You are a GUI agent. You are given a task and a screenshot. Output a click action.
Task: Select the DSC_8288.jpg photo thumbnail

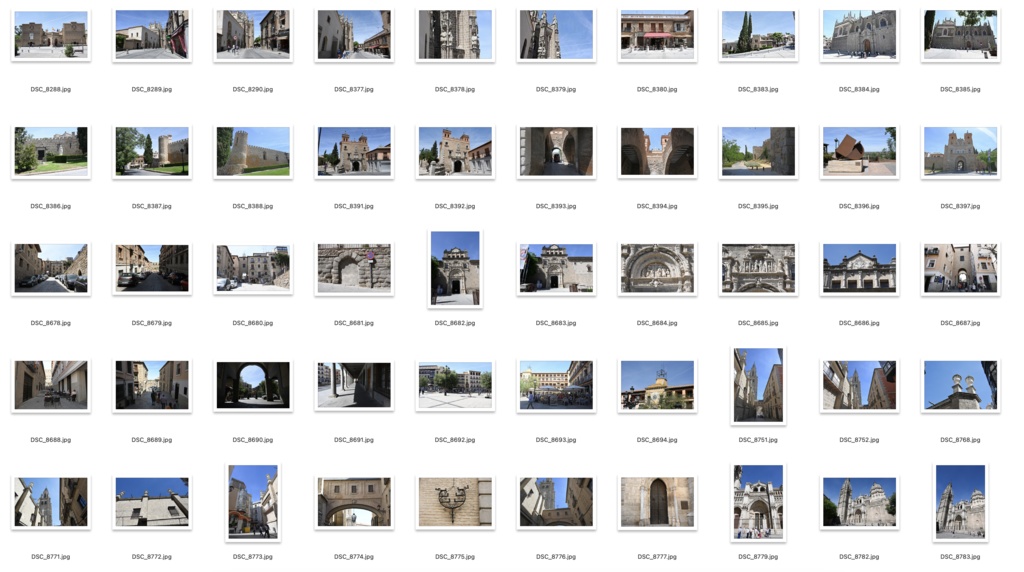(x=51, y=35)
